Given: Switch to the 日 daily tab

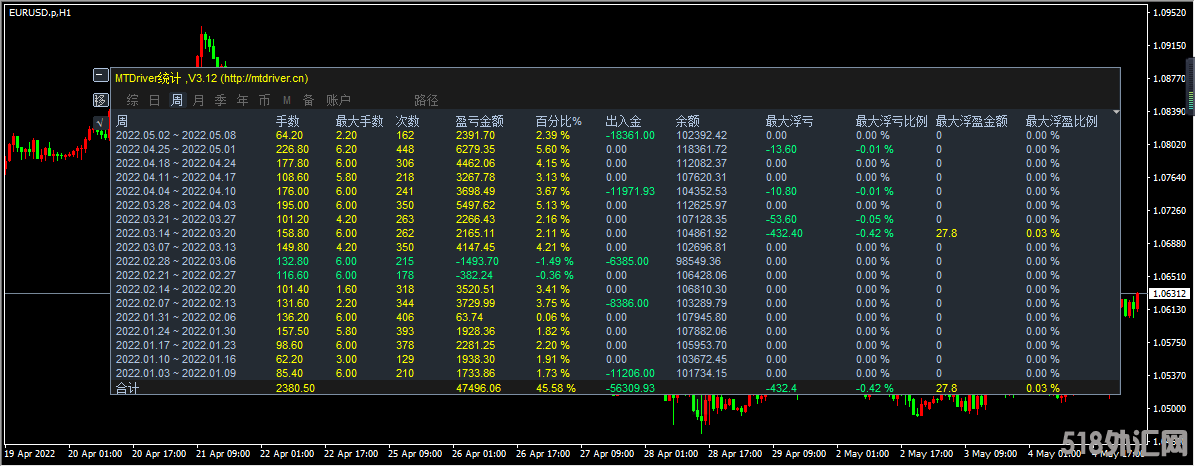Looking at the screenshot, I should pos(154,100).
